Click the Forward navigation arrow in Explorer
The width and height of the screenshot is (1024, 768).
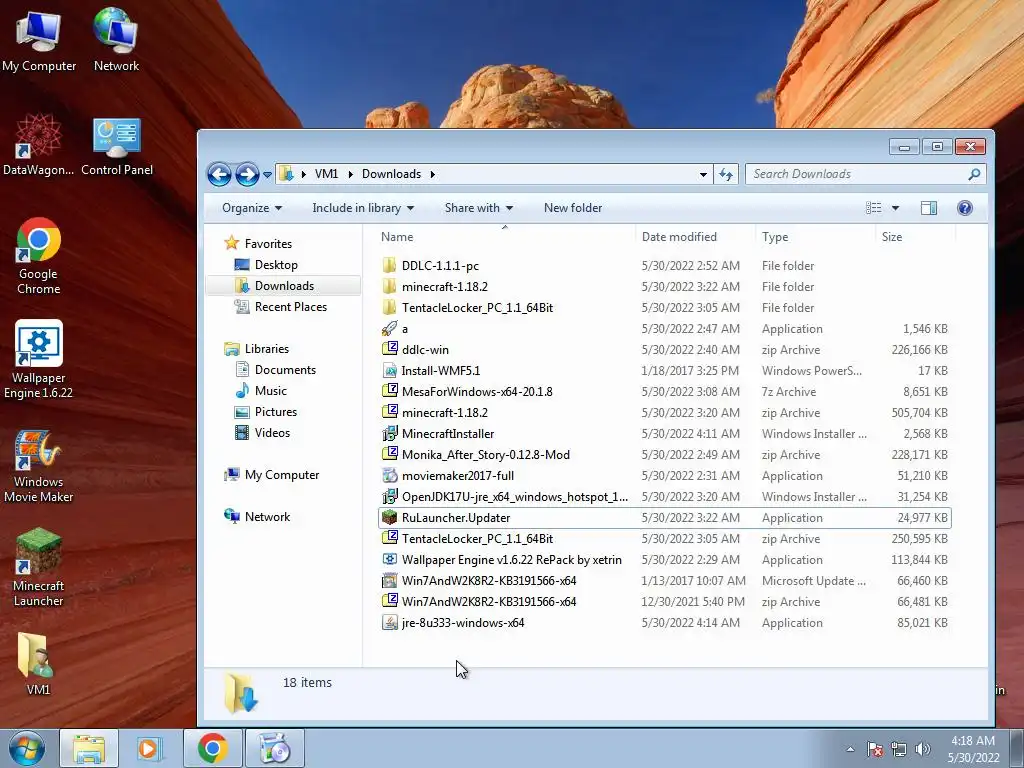click(x=246, y=174)
